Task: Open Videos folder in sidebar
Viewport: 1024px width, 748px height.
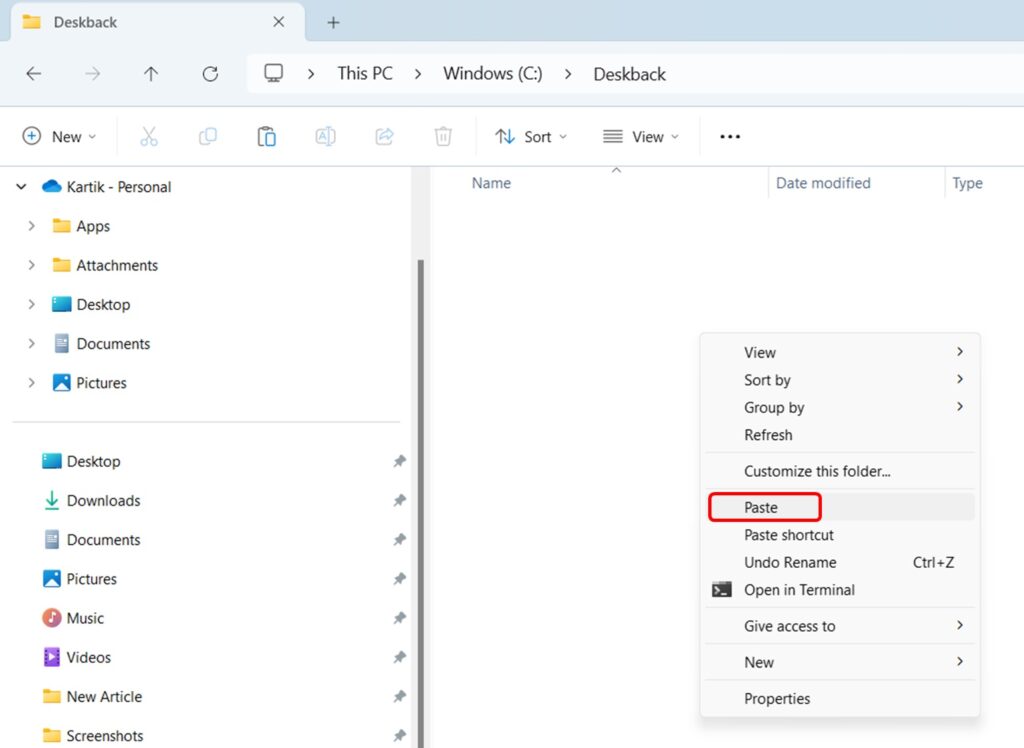Action: (x=89, y=657)
